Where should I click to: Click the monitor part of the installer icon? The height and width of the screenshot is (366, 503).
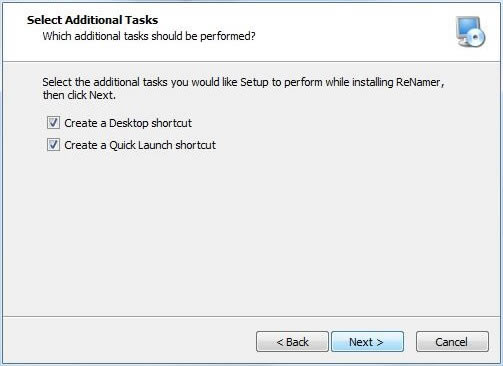(x=467, y=26)
